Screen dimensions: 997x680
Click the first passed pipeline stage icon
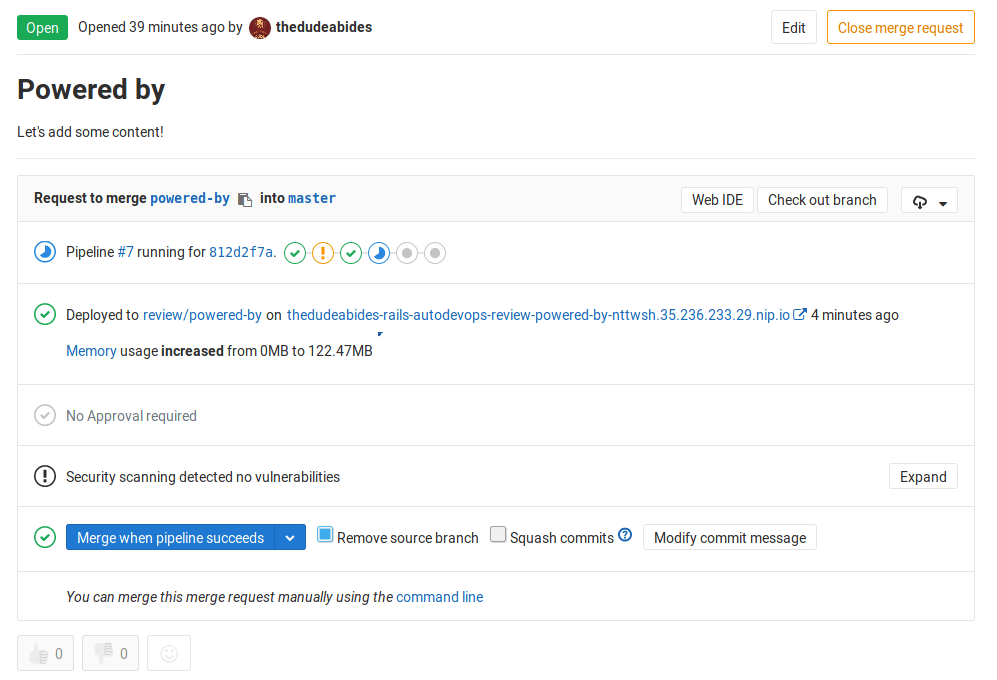click(295, 253)
